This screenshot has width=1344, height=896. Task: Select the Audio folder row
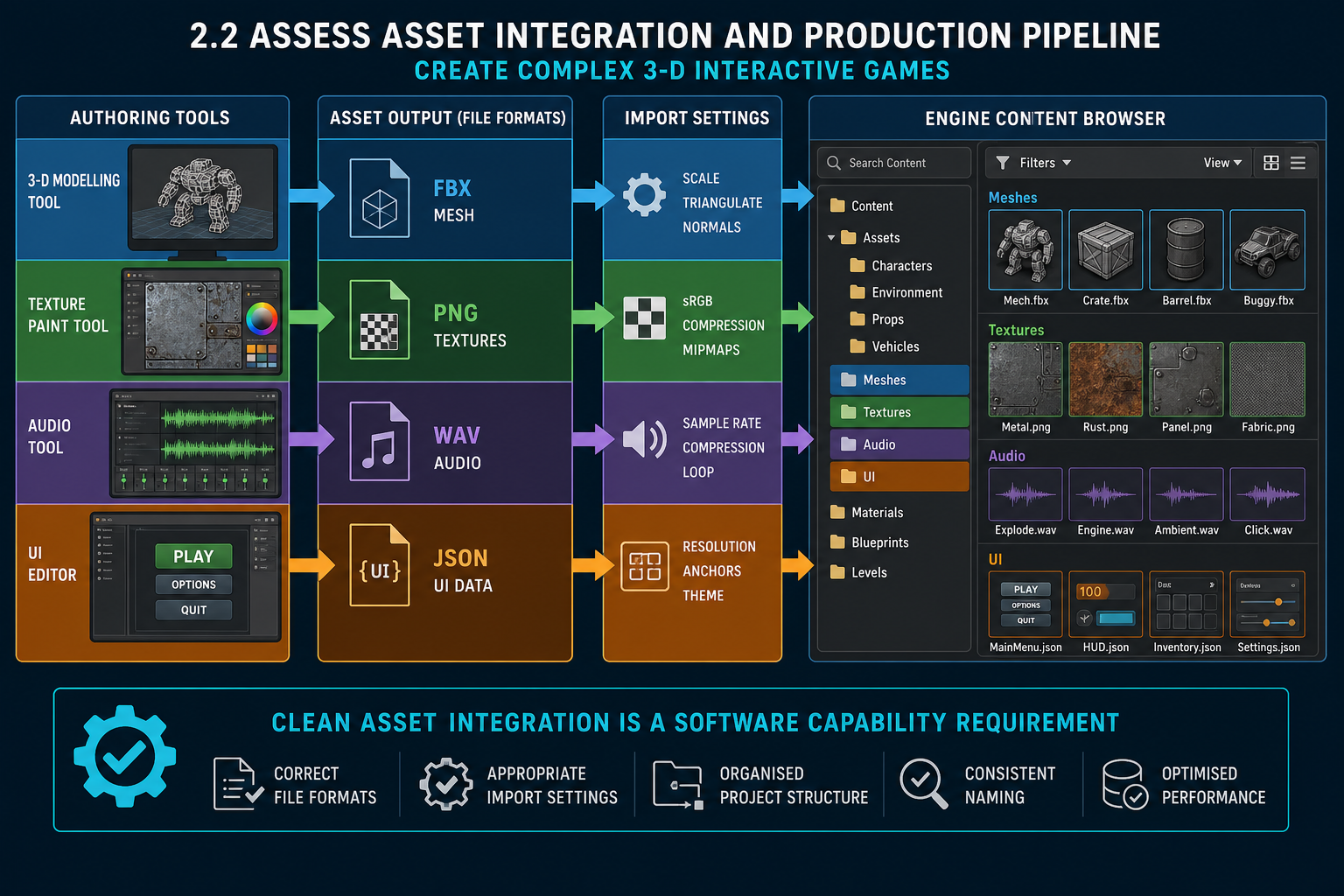point(899,444)
